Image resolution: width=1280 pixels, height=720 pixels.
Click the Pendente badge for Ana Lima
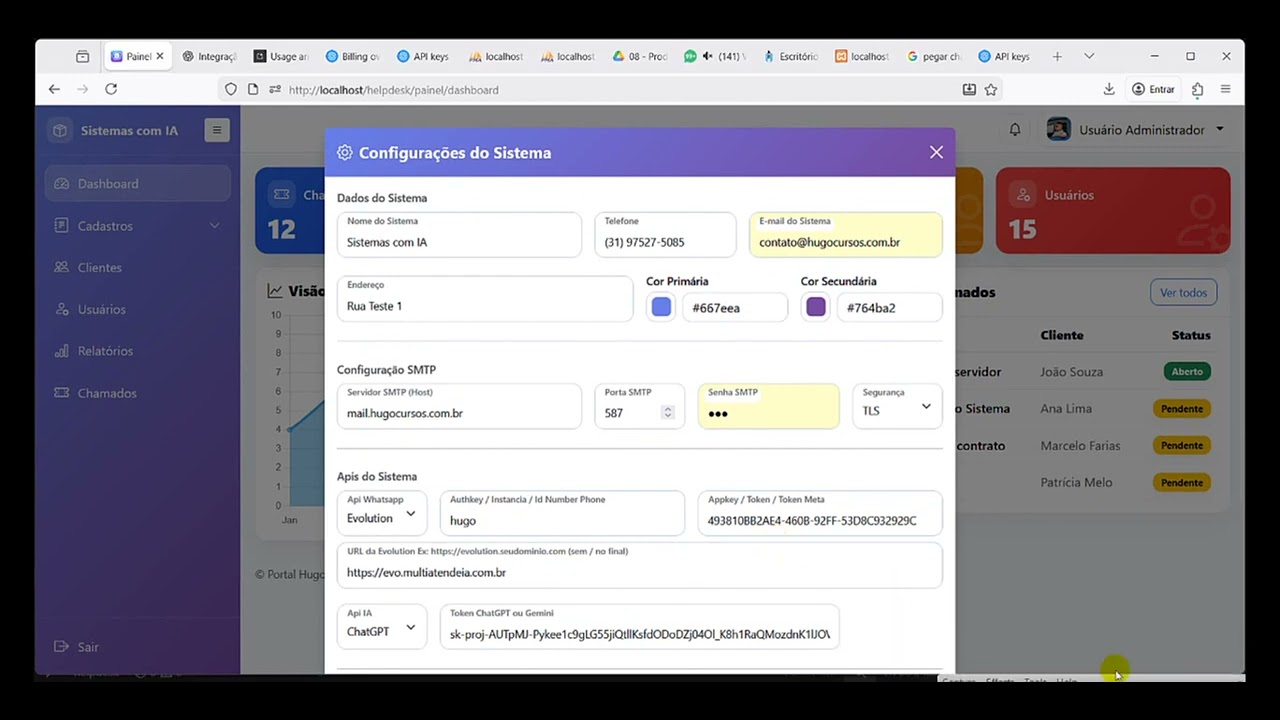pos(1182,409)
